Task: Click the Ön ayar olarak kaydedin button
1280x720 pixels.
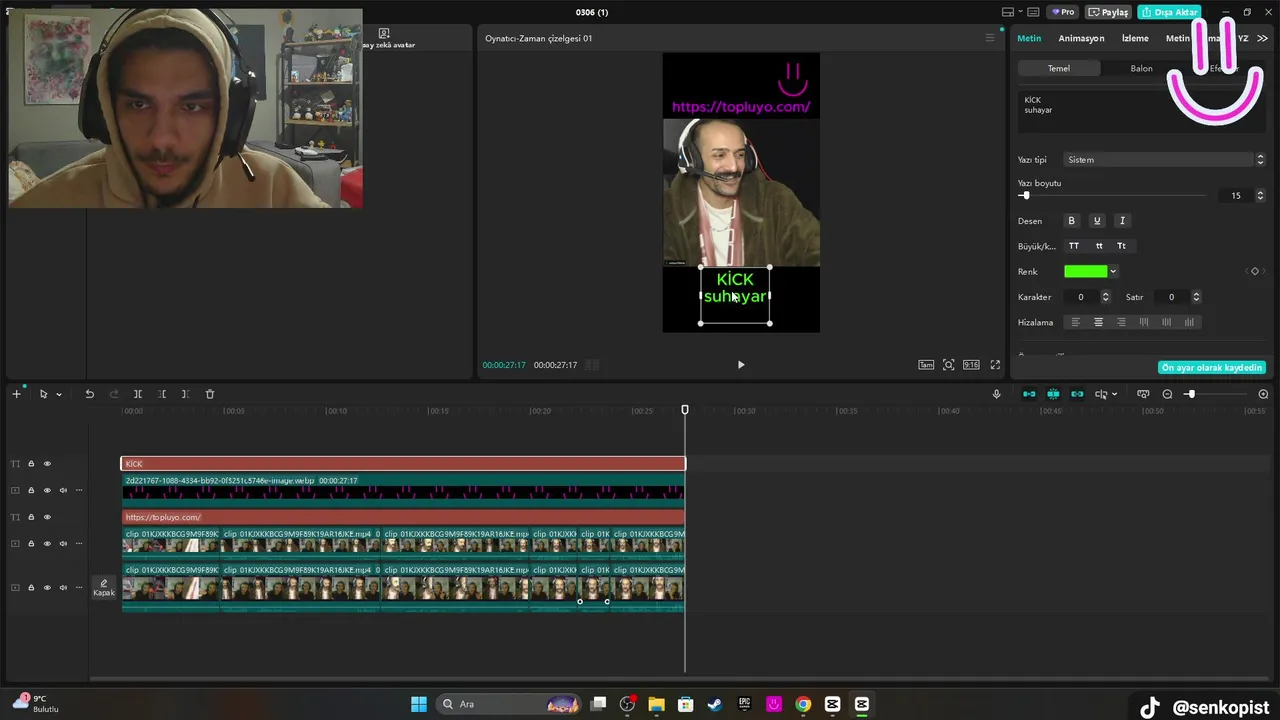Action: point(1212,367)
